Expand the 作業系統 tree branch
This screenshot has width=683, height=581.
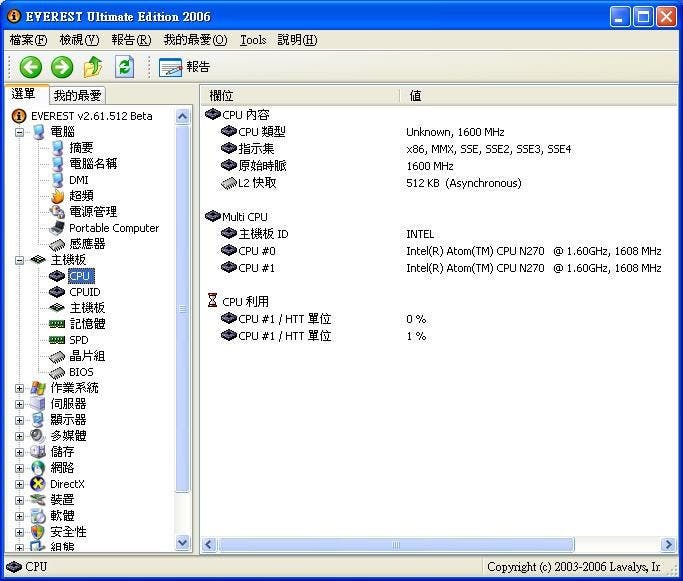pos(20,388)
